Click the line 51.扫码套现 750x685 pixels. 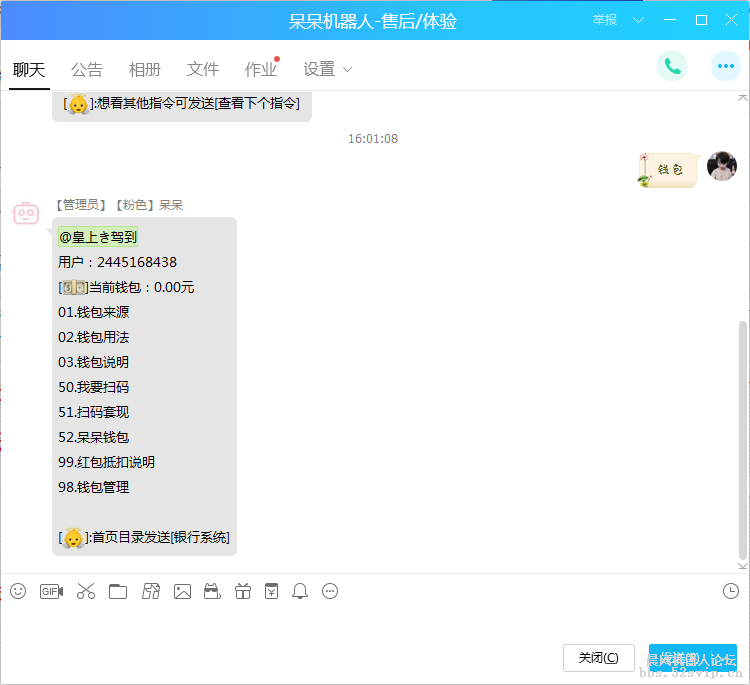pos(93,412)
